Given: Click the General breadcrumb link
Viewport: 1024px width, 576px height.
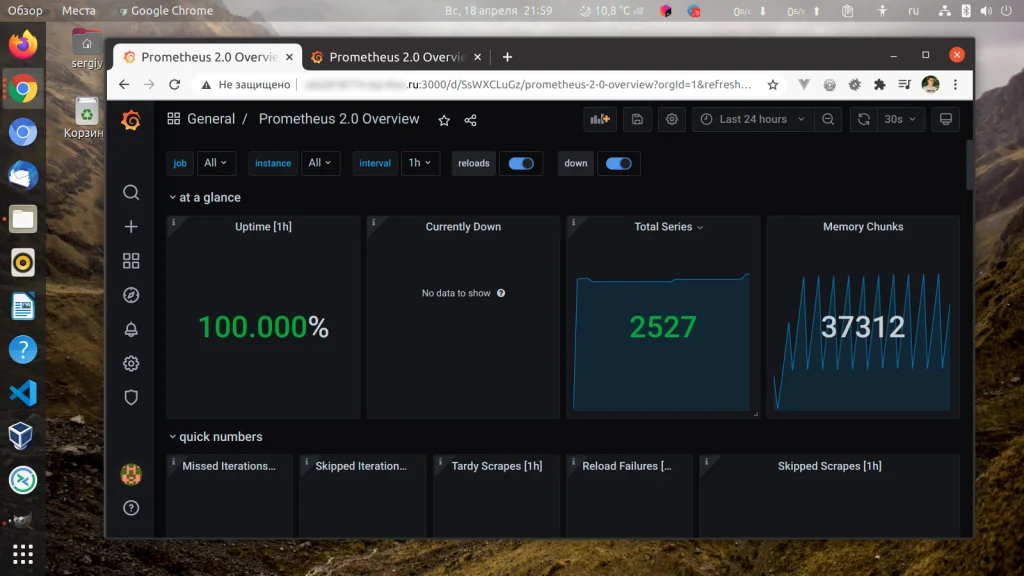Looking at the screenshot, I should coord(210,118).
